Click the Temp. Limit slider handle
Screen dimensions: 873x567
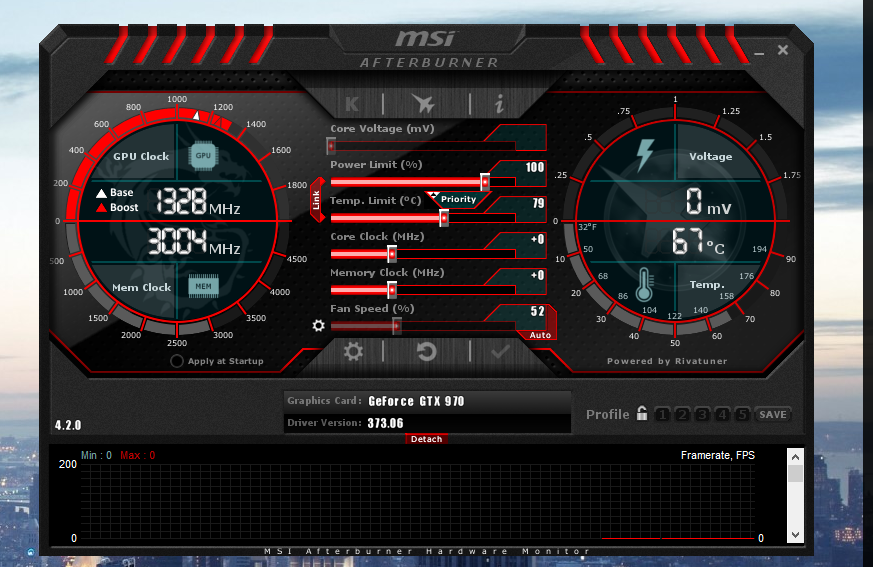(x=444, y=218)
